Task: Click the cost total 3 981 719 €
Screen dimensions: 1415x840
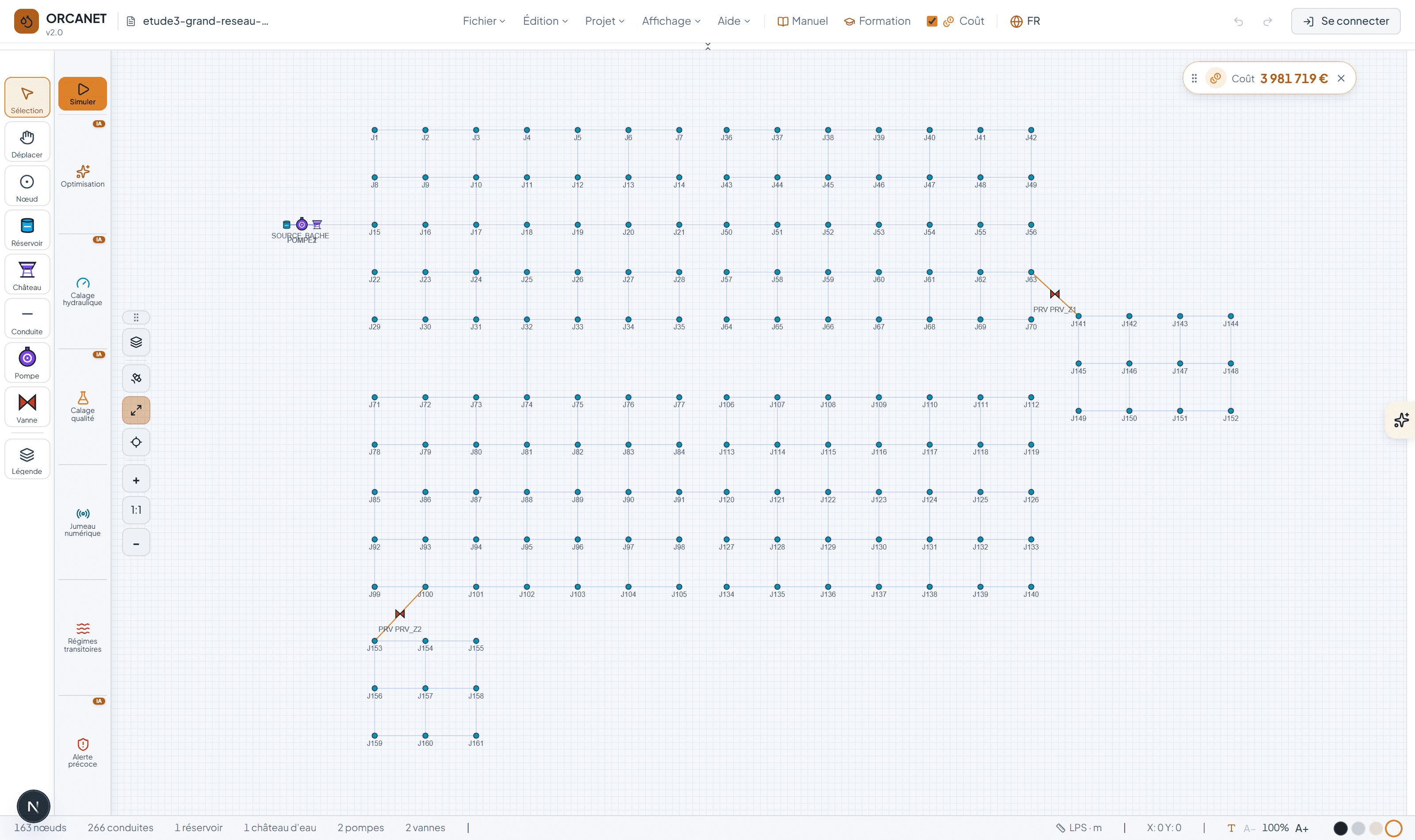Action: tap(1293, 78)
